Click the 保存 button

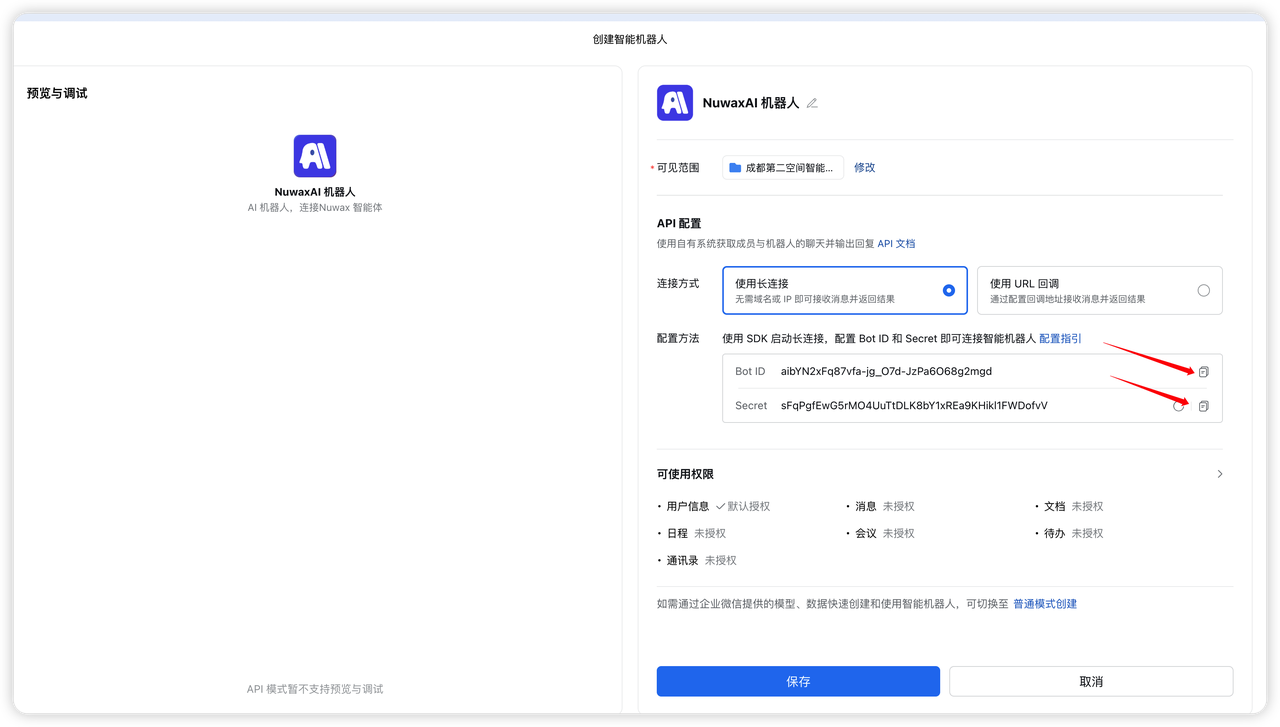(798, 681)
